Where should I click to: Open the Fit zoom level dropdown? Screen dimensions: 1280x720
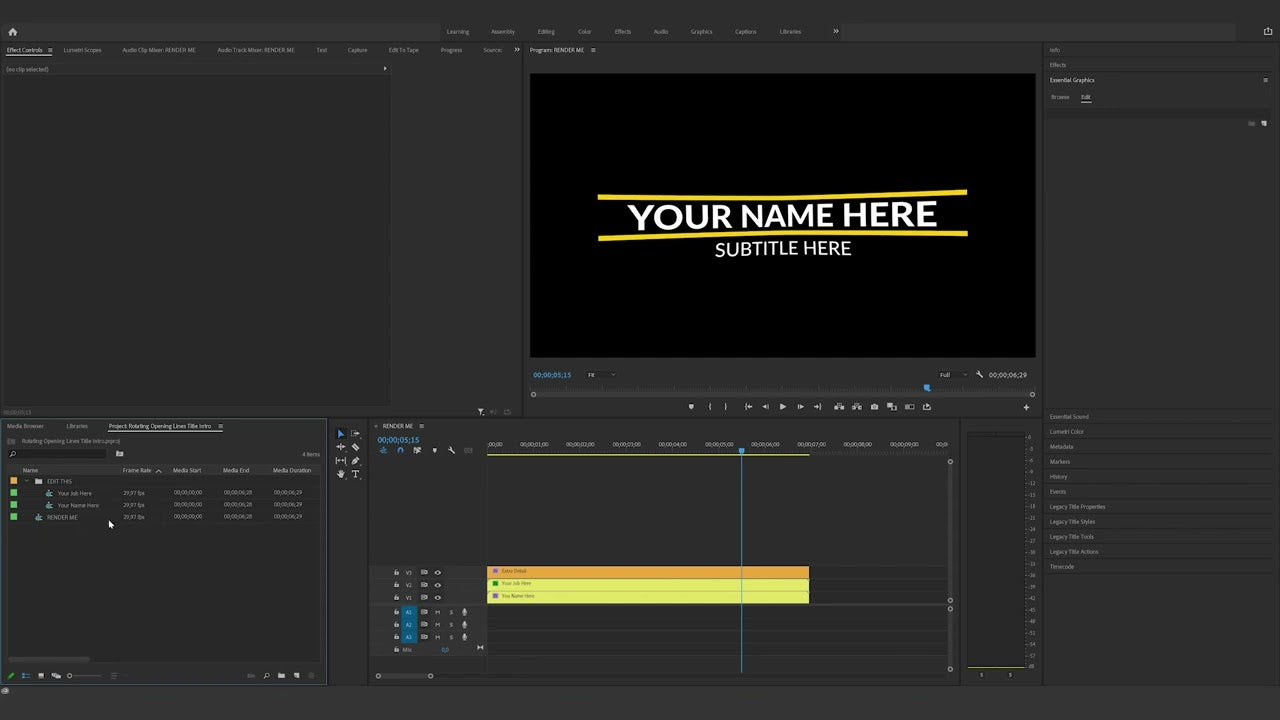[x=601, y=375]
